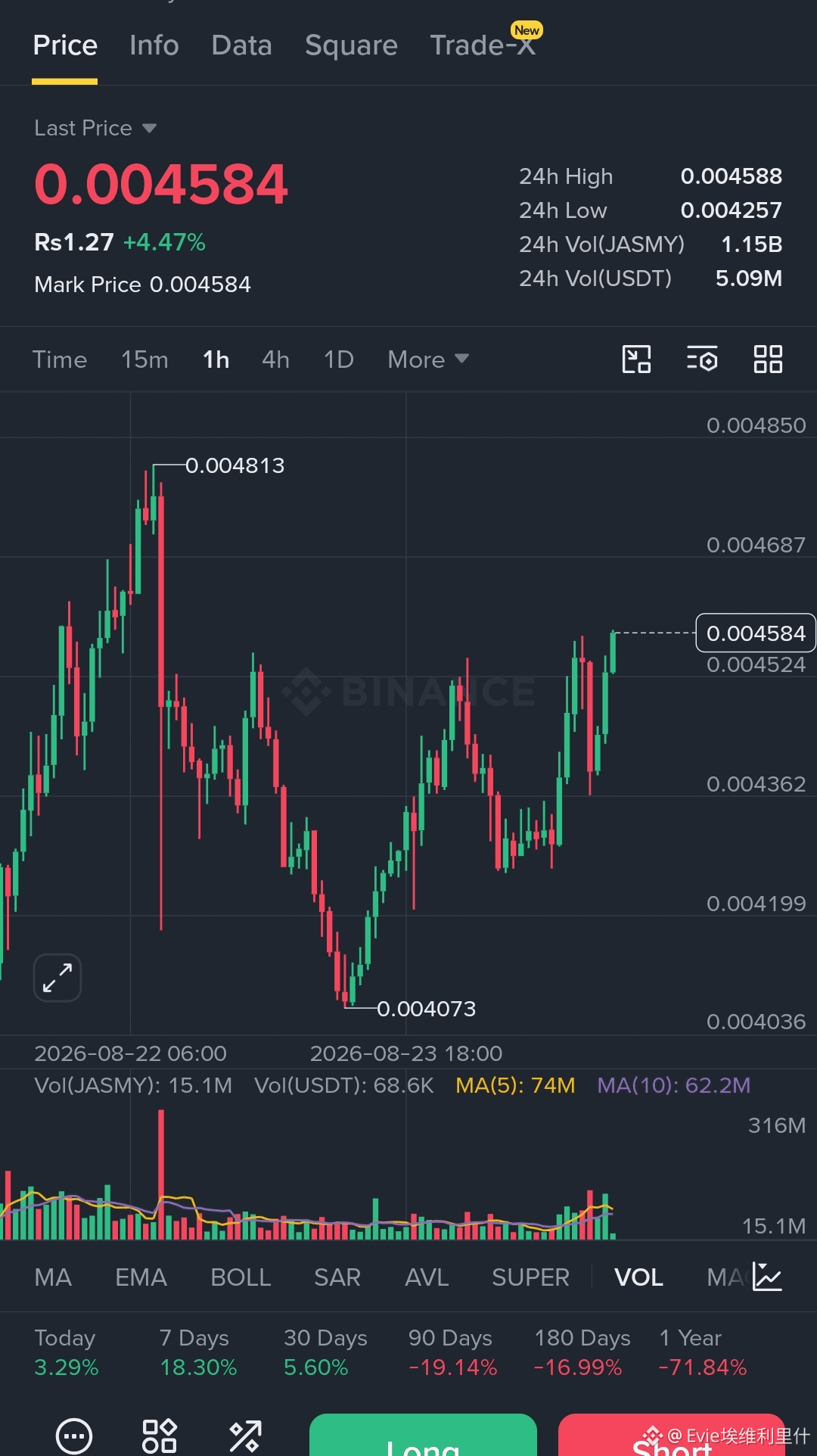The height and width of the screenshot is (1456, 817).
Task: Enable the AVL indicator
Action: [427, 1277]
